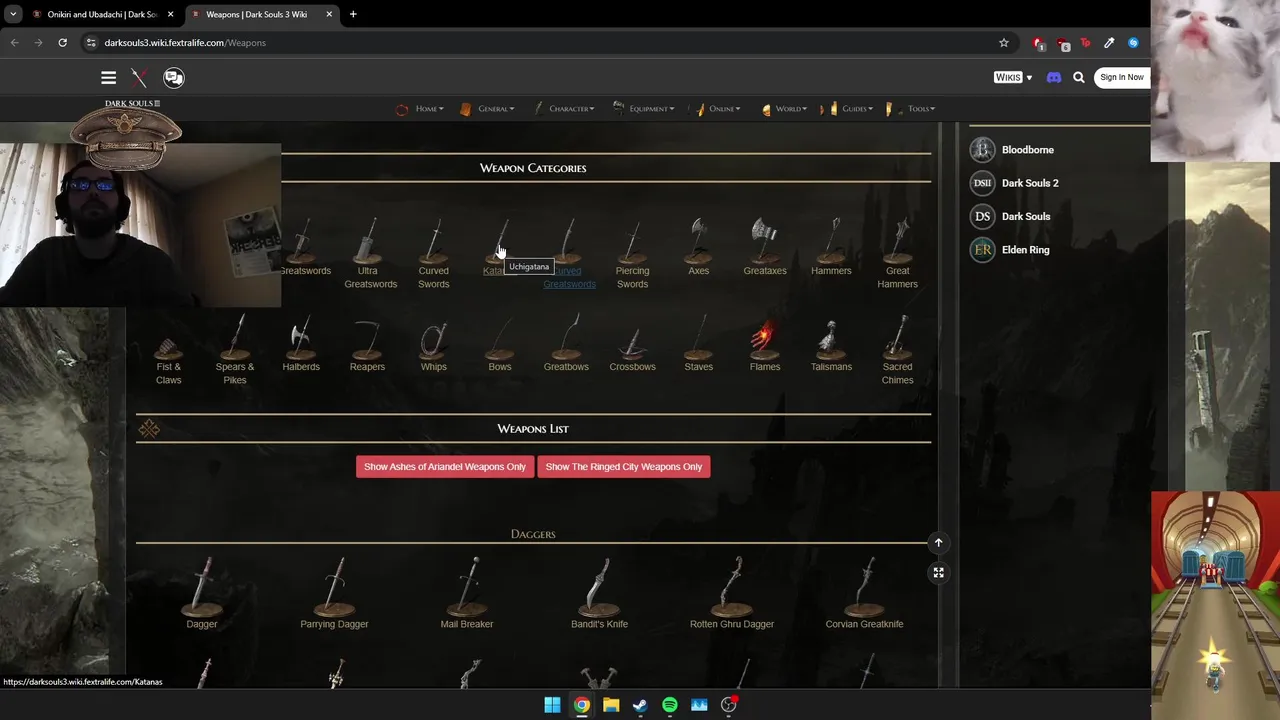Expand the Guides navigation menu

point(847,109)
